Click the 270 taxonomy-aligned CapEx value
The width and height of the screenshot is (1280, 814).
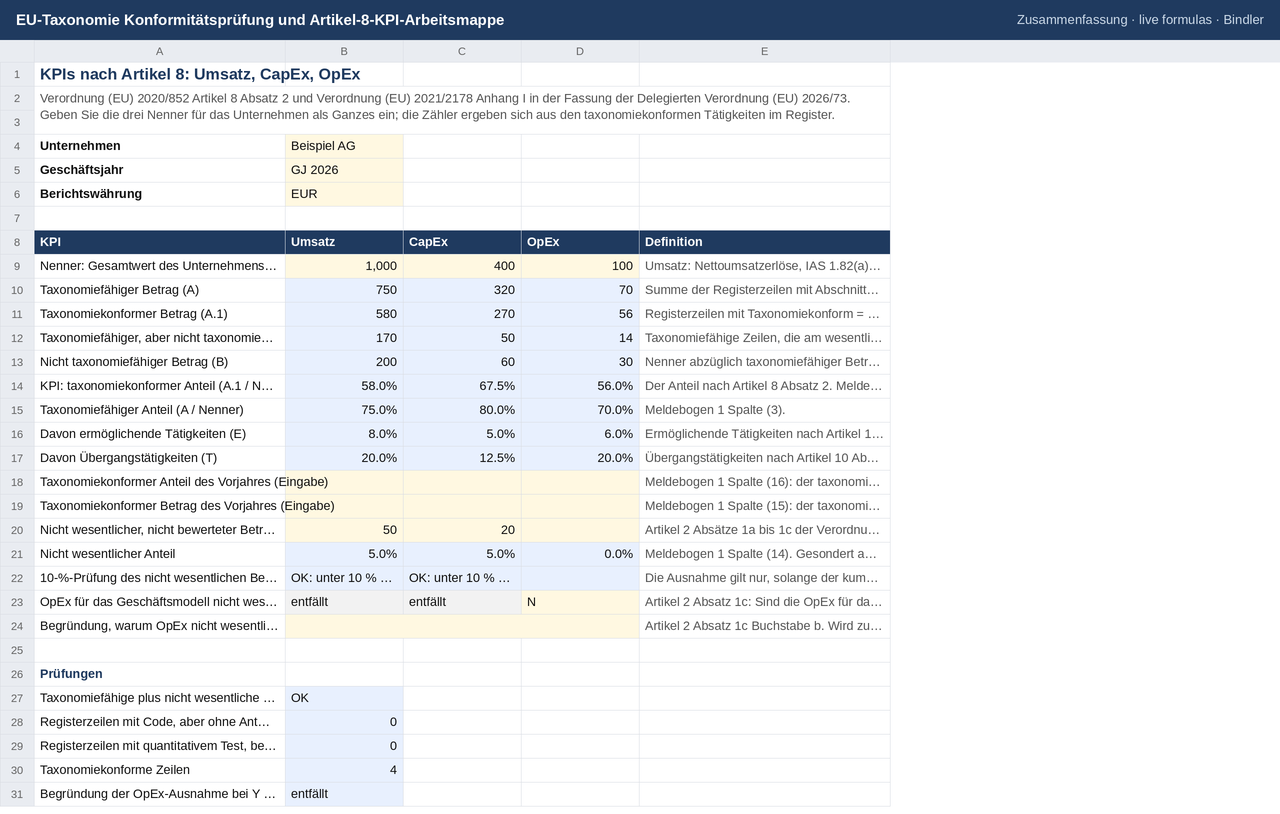click(462, 314)
